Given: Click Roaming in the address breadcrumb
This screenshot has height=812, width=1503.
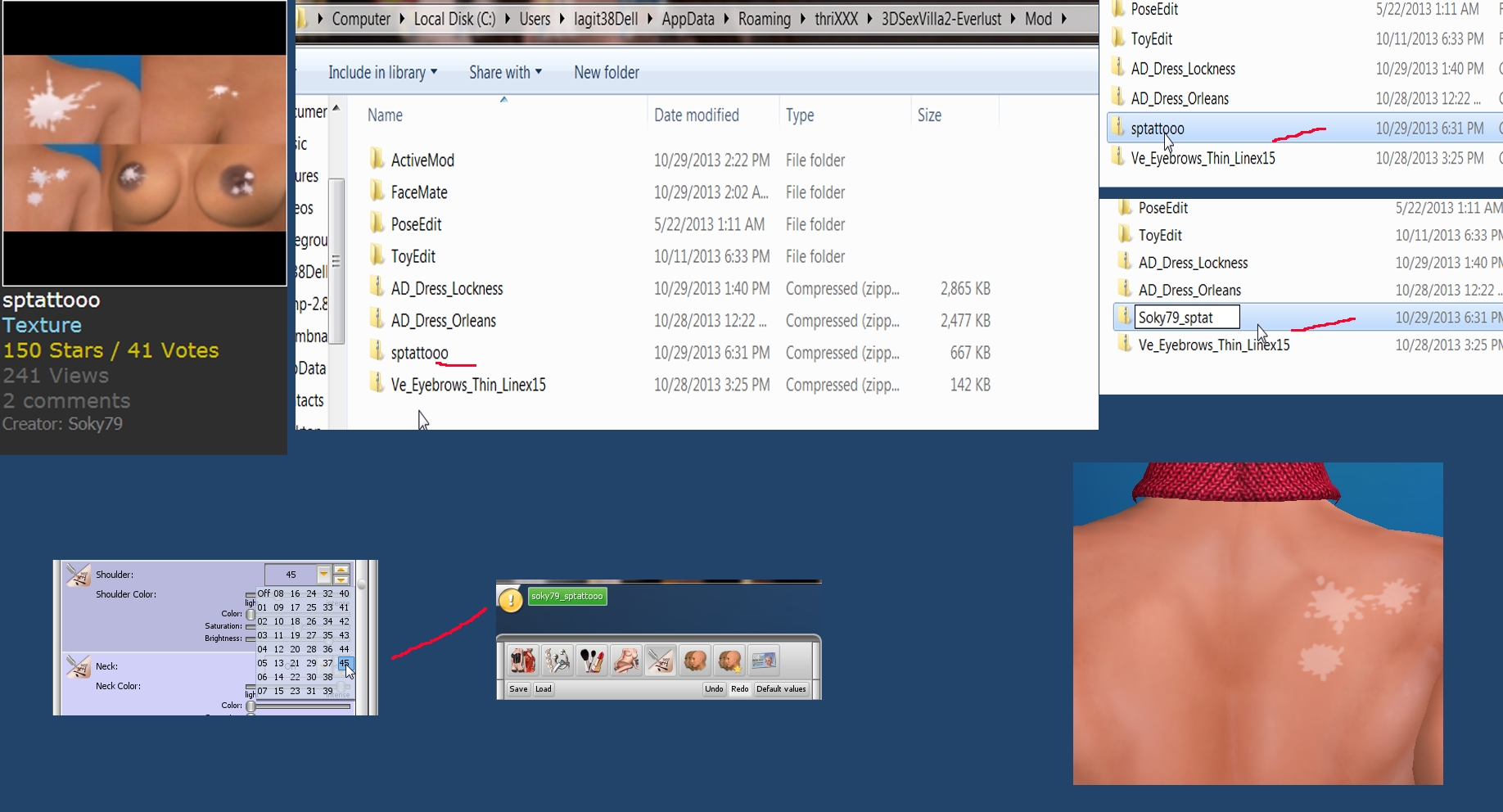Looking at the screenshot, I should [765, 19].
